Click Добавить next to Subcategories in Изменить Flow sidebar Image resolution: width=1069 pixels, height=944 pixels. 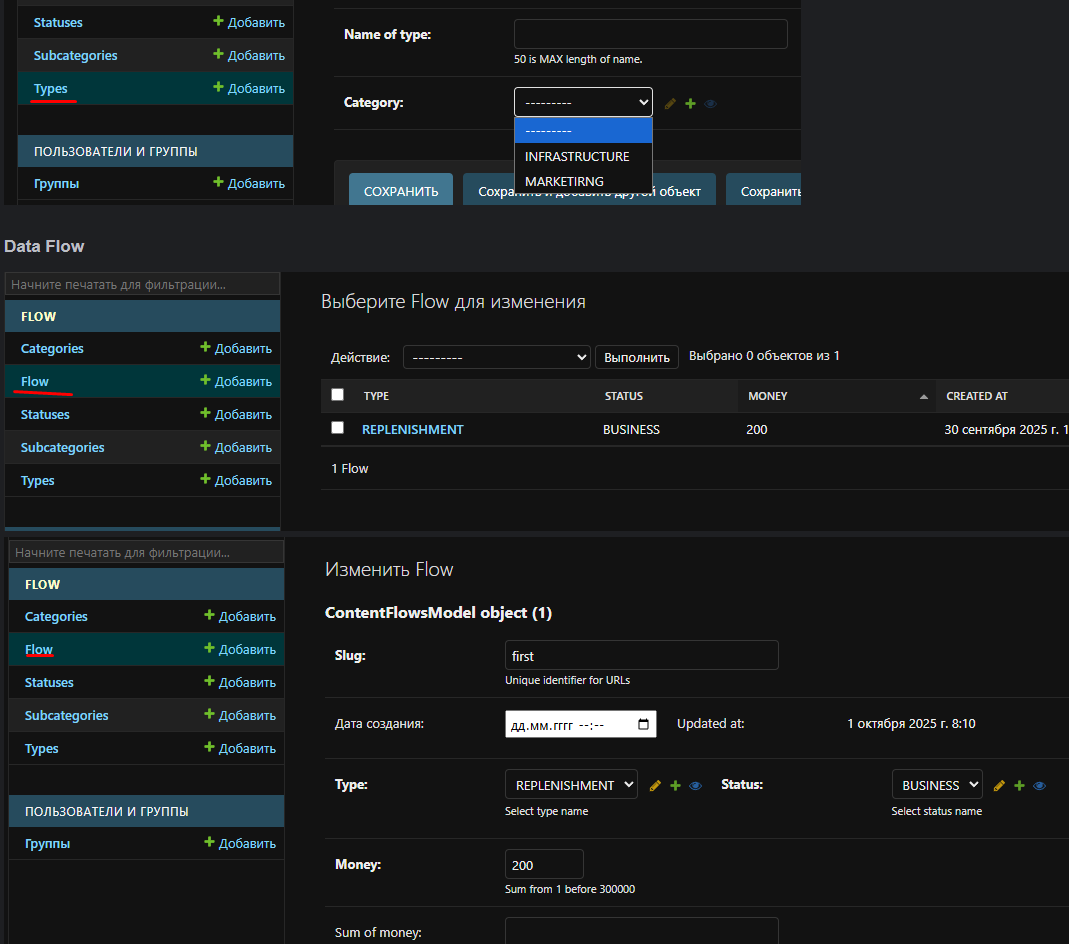(240, 715)
